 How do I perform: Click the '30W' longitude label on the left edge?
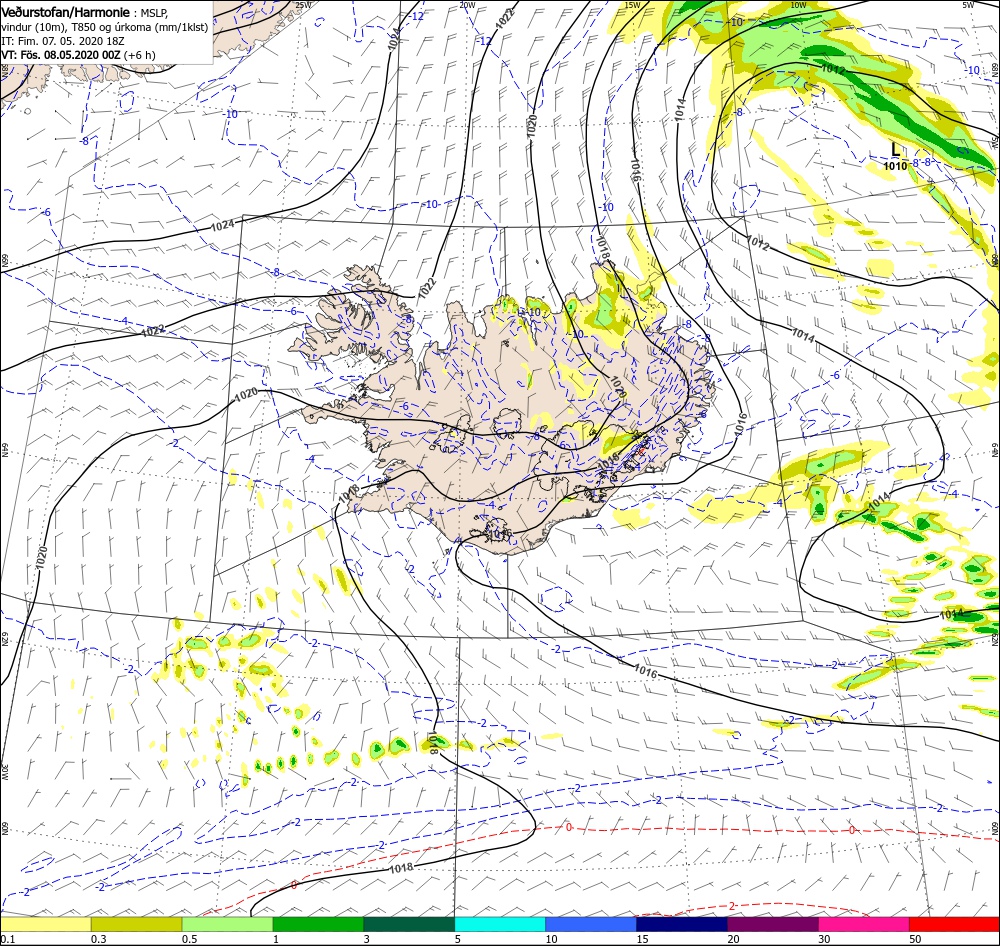[4, 772]
